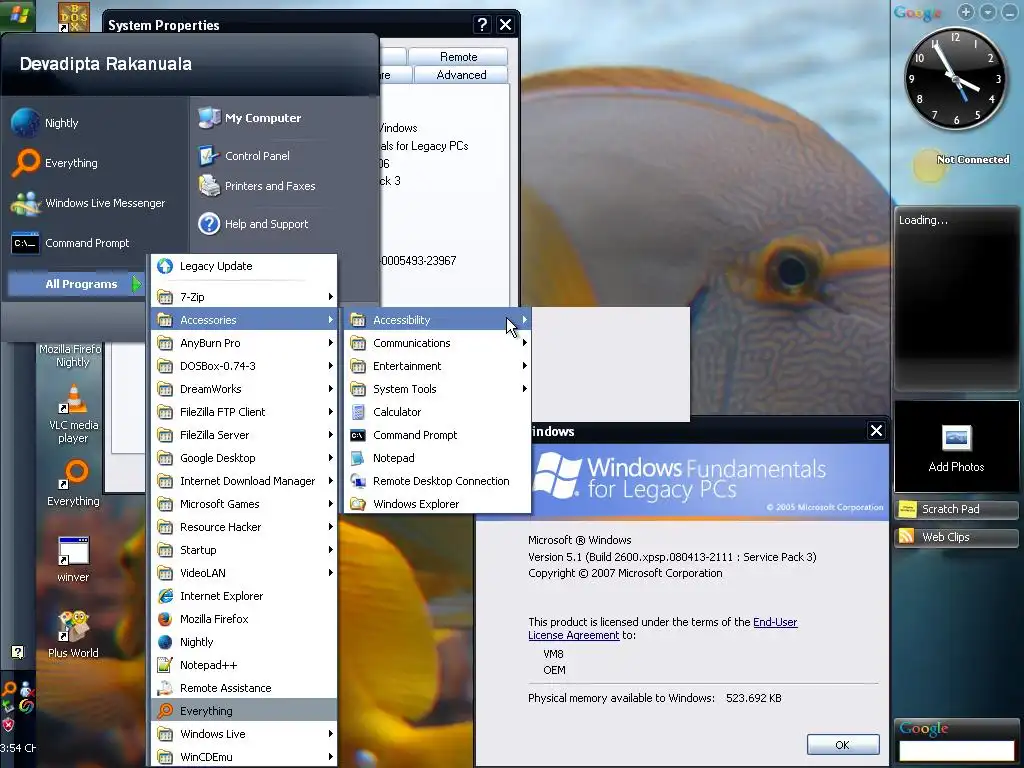Expand the System Tools submenu
Viewport: 1024px width, 768px height.
tap(437, 389)
